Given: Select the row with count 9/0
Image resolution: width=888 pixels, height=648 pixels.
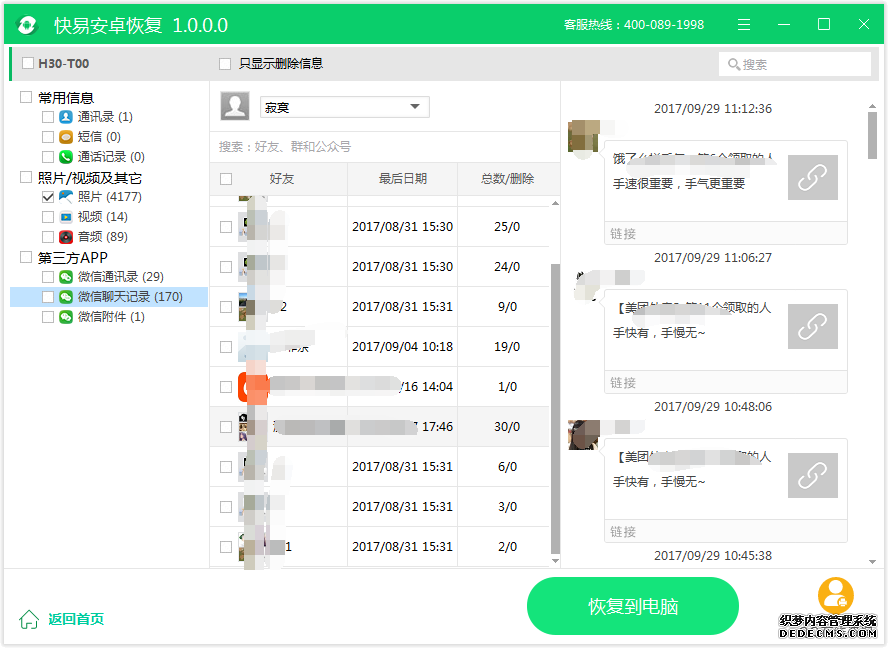Looking at the screenshot, I should (379, 306).
